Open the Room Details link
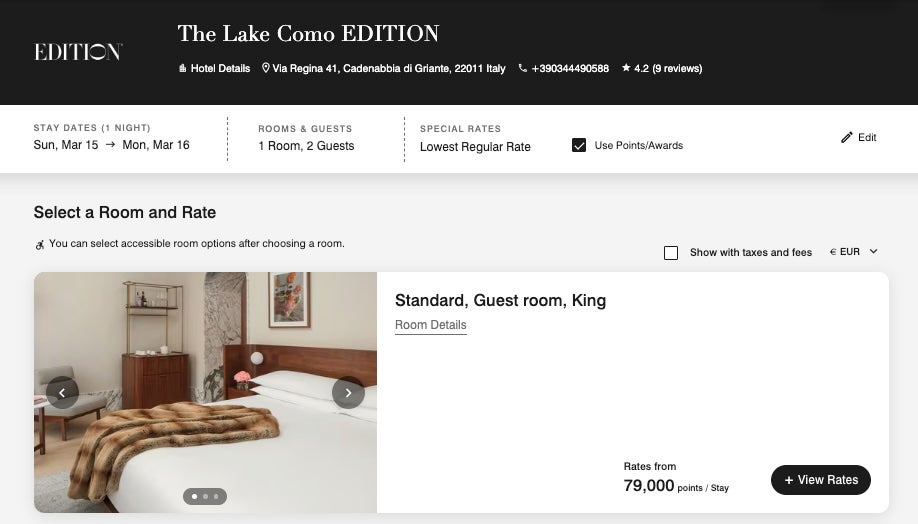This screenshot has width=918, height=524. pyautogui.click(x=430, y=325)
